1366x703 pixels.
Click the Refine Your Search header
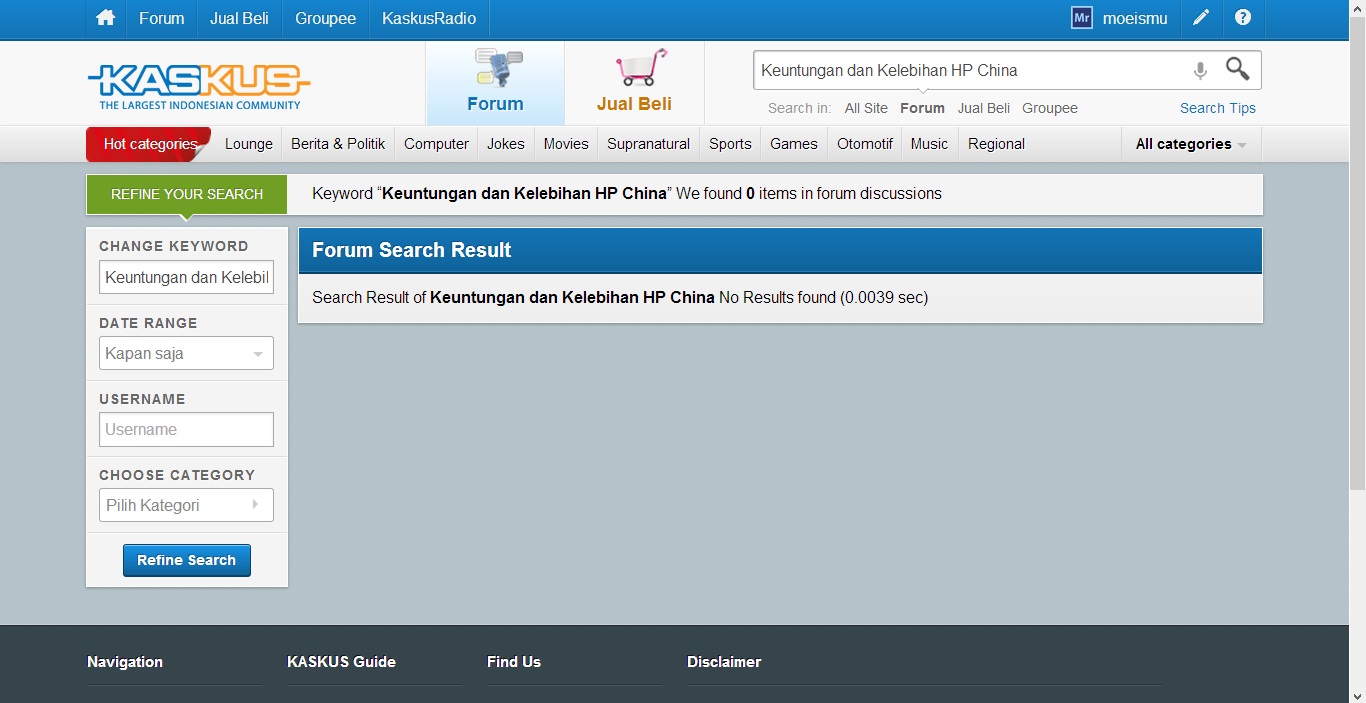187,194
